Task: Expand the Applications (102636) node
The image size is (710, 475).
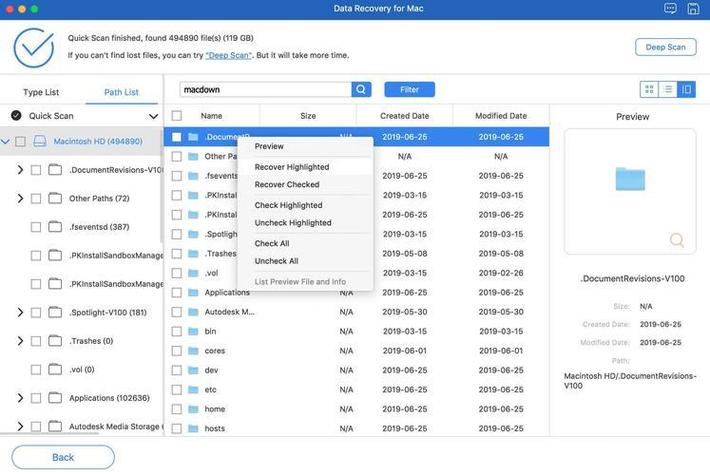Action: [20, 398]
